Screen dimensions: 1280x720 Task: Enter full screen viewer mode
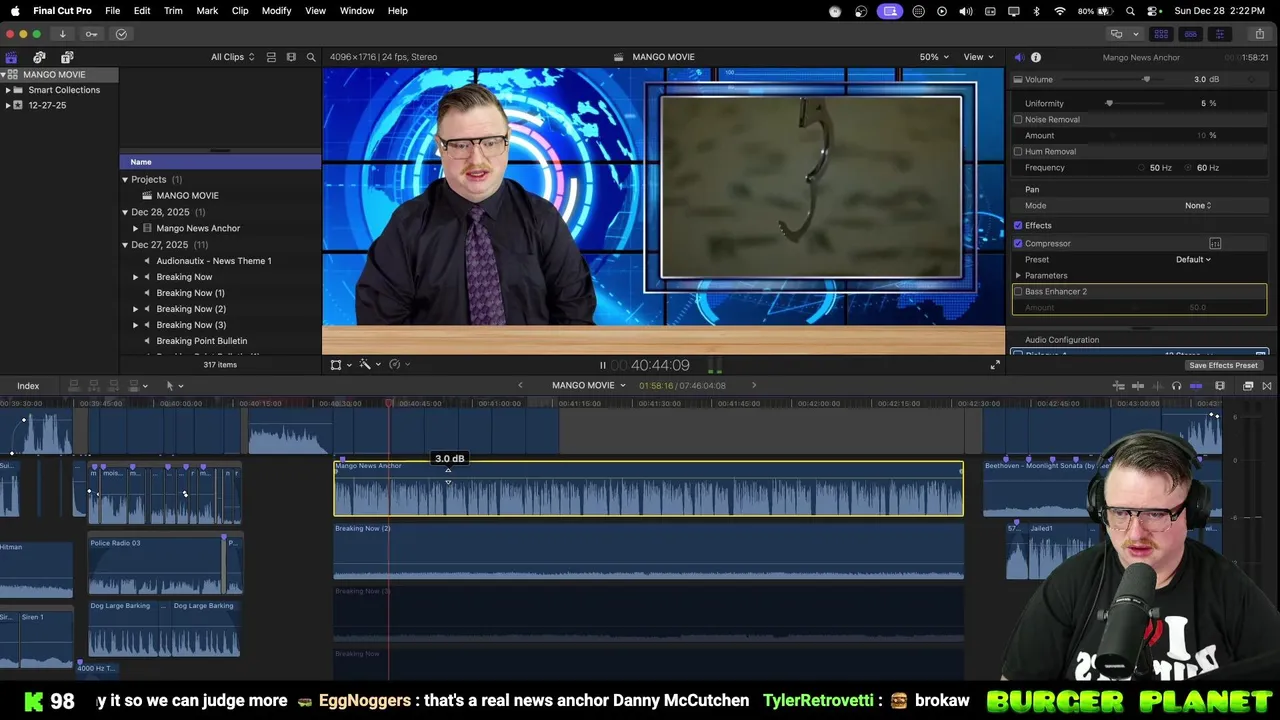click(x=995, y=365)
